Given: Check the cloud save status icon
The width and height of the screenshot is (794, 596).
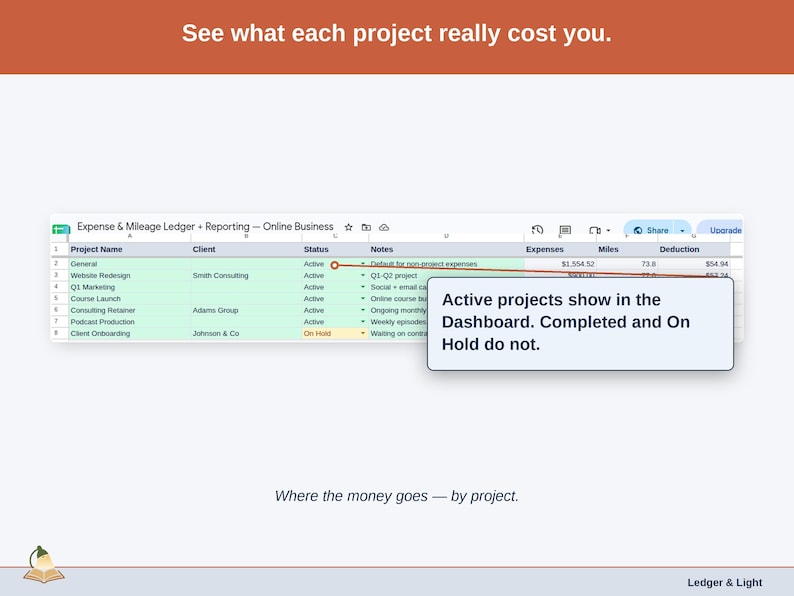Looking at the screenshot, I should (384, 227).
